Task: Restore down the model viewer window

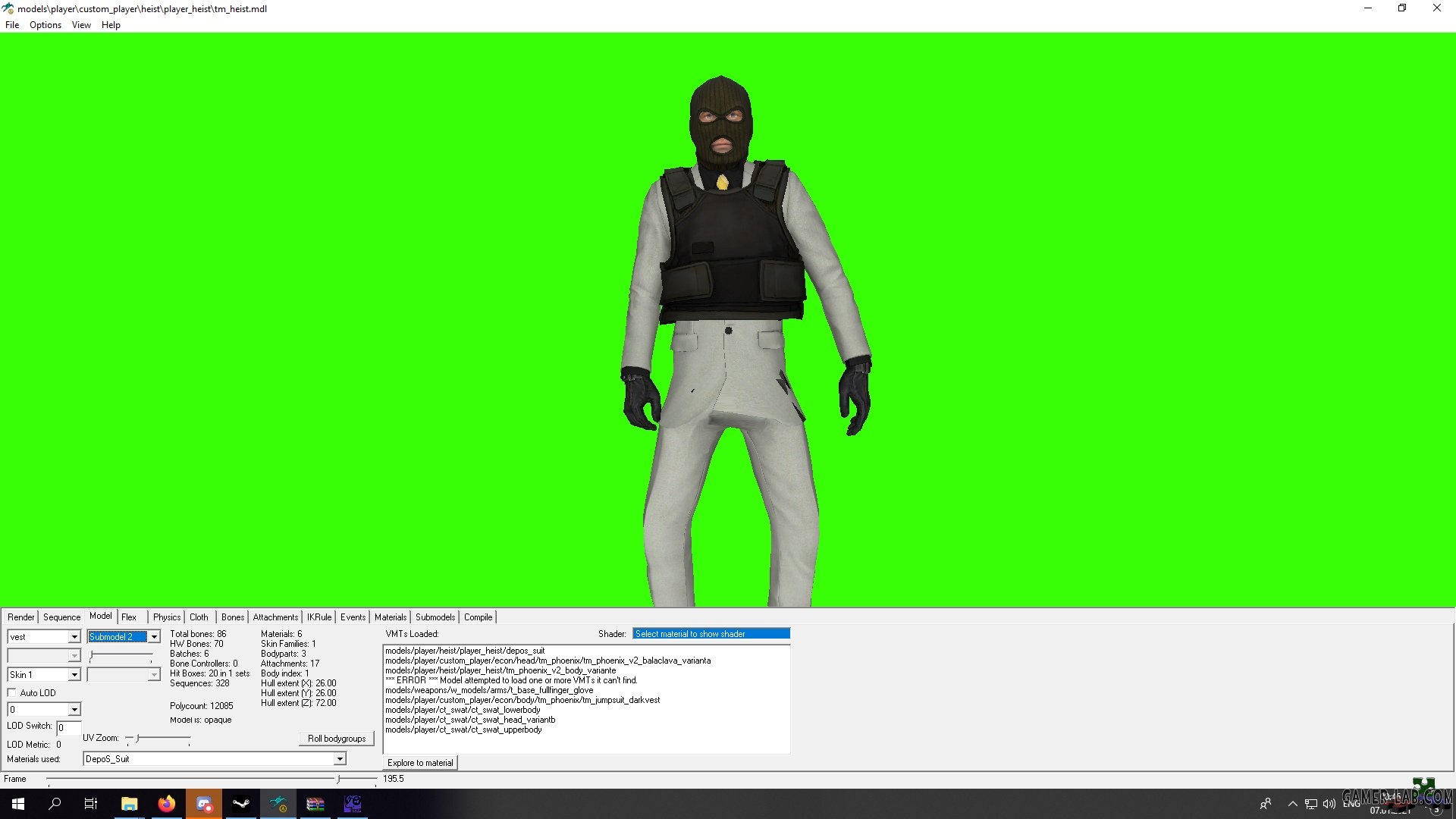Action: pyautogui.click(x=1402, y=8)
